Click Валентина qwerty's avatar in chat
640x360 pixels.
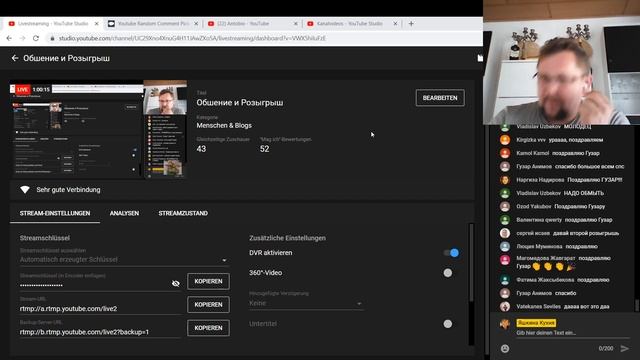(x=505, y=220)
